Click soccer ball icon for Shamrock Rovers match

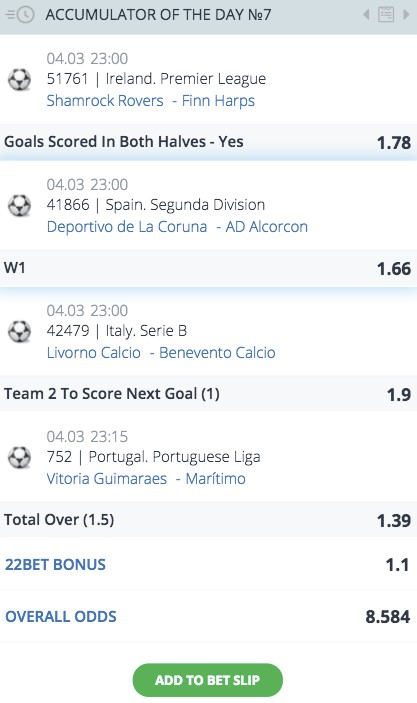click(20, 79)
